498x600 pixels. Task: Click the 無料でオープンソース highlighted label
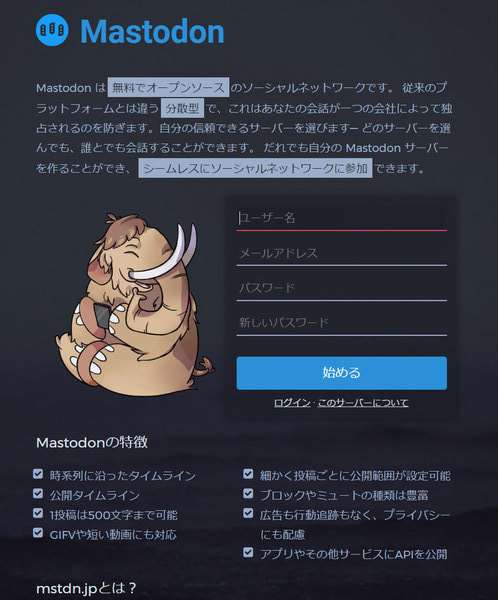(168, 88)
